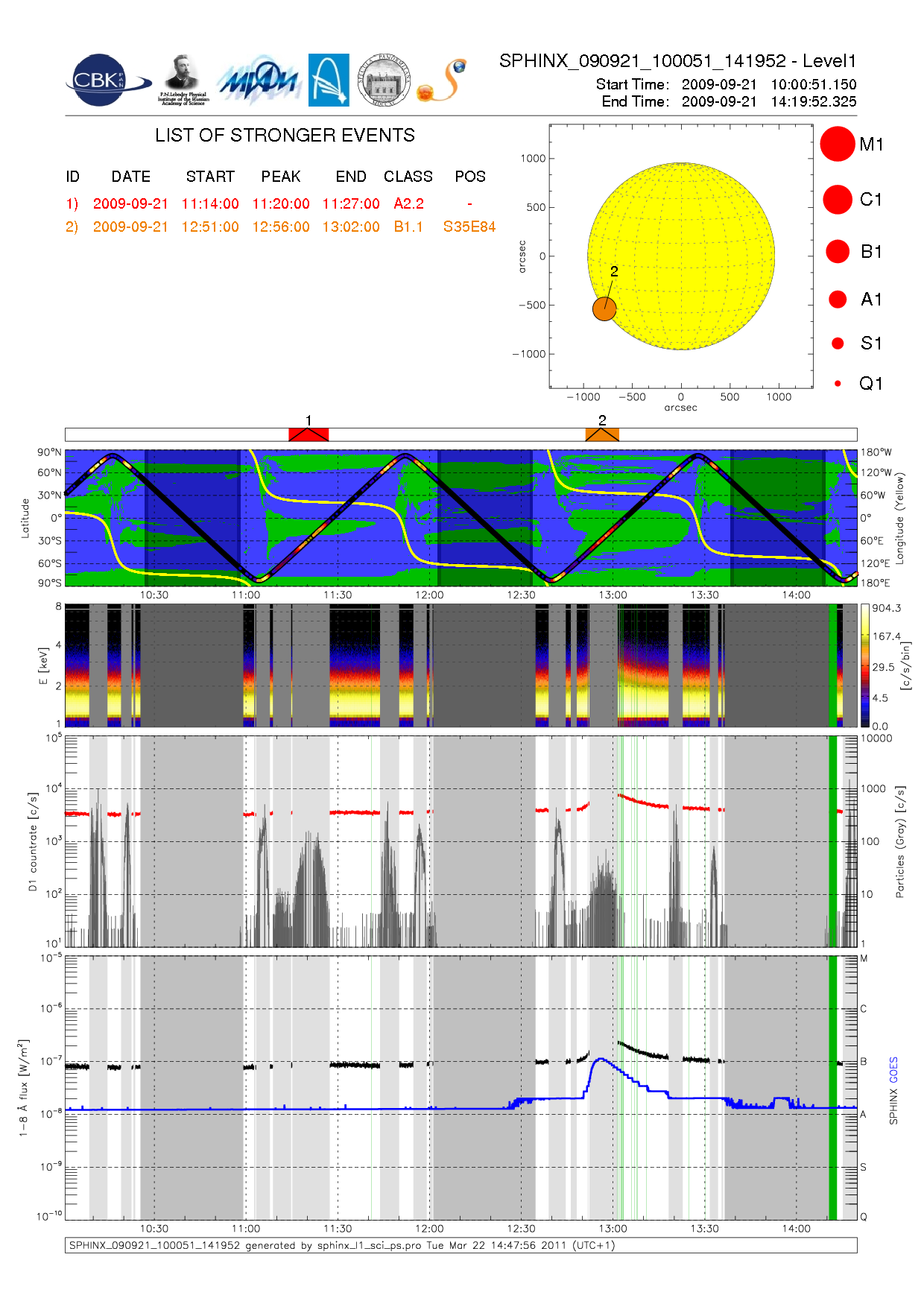Click event 1 class value A2.2

pyautogui.click(x=408, y=203)
